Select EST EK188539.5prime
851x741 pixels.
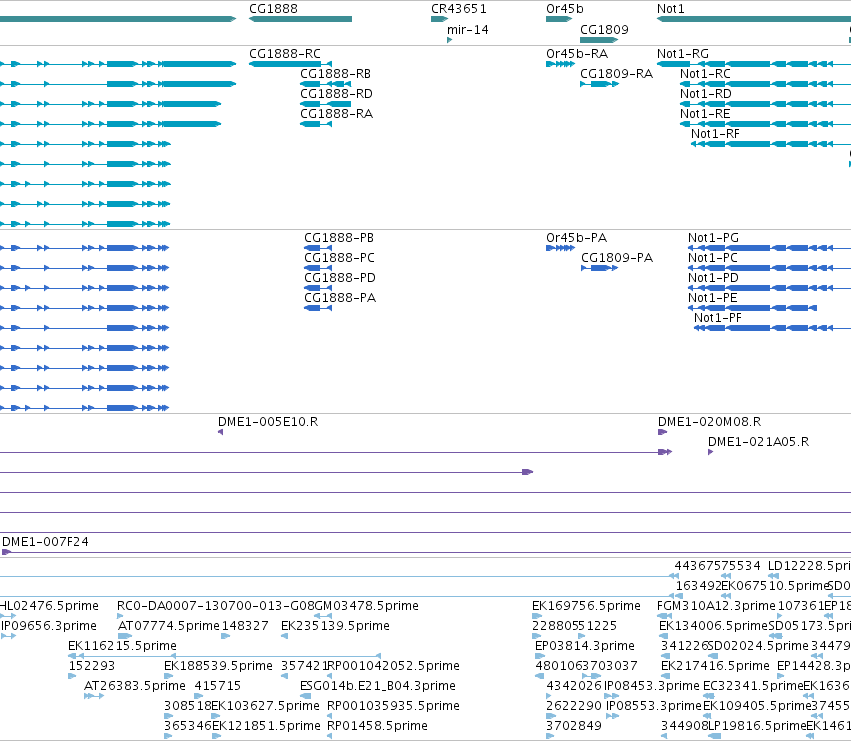click(x=168, y=676)
